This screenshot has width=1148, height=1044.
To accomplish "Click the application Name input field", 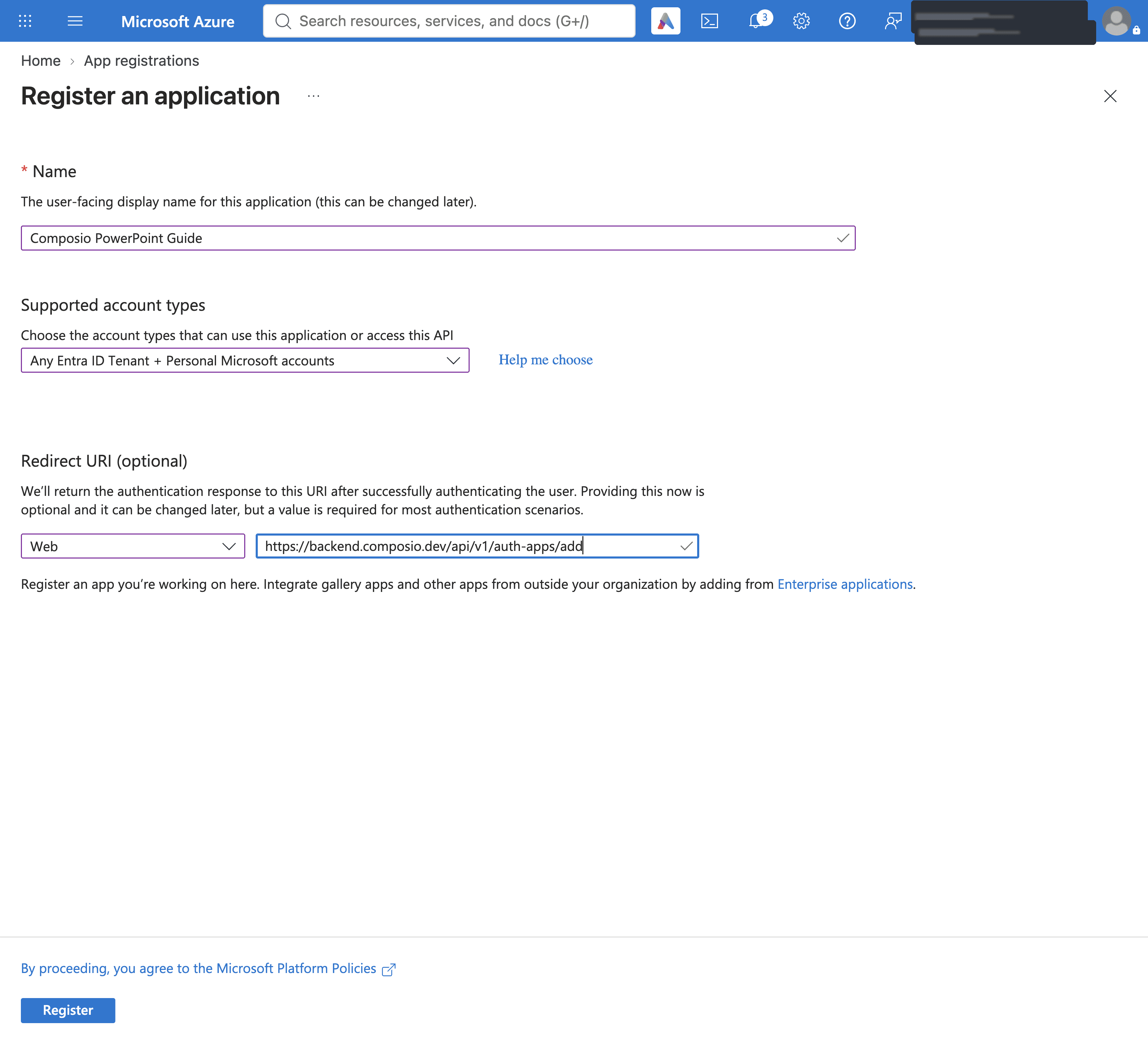I will click(x=438, y=238).
